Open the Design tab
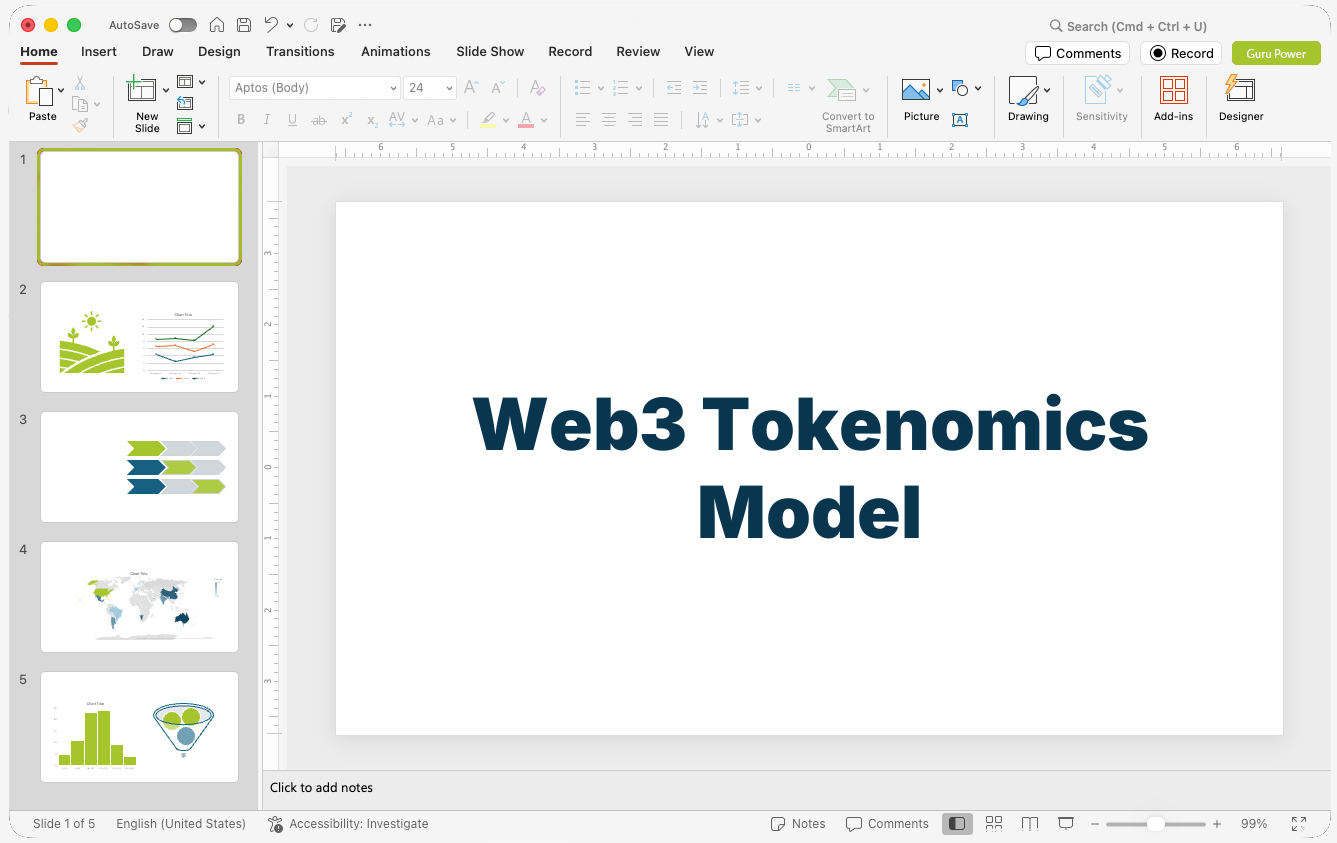1337x843 pixels. [x=219, y=52]
